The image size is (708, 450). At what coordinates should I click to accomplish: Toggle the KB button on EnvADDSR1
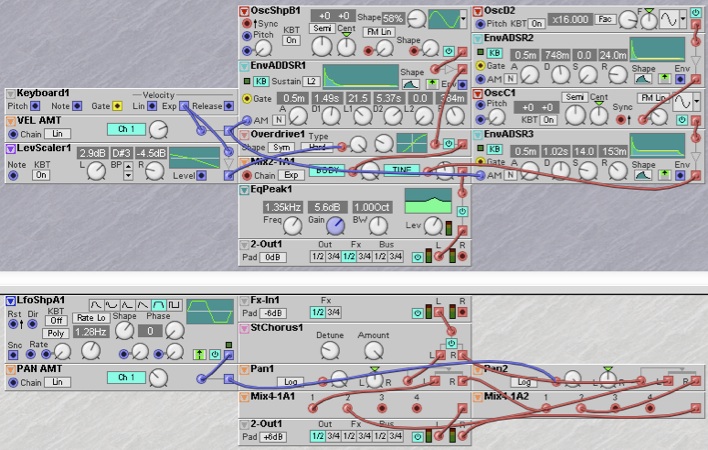click(259, 78)
